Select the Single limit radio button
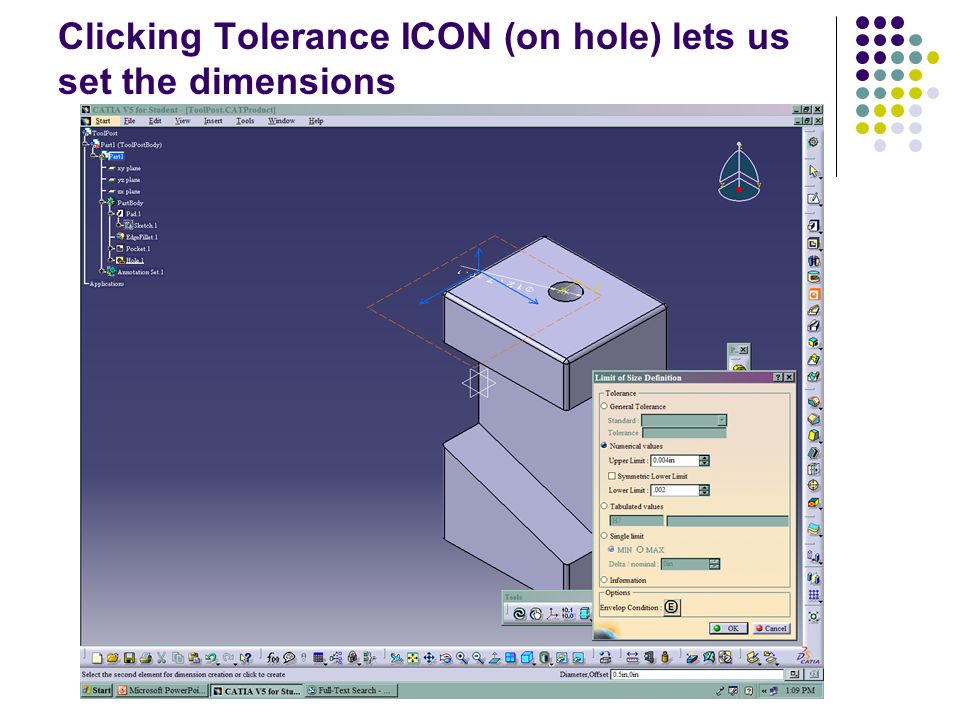 pos(604,536)
